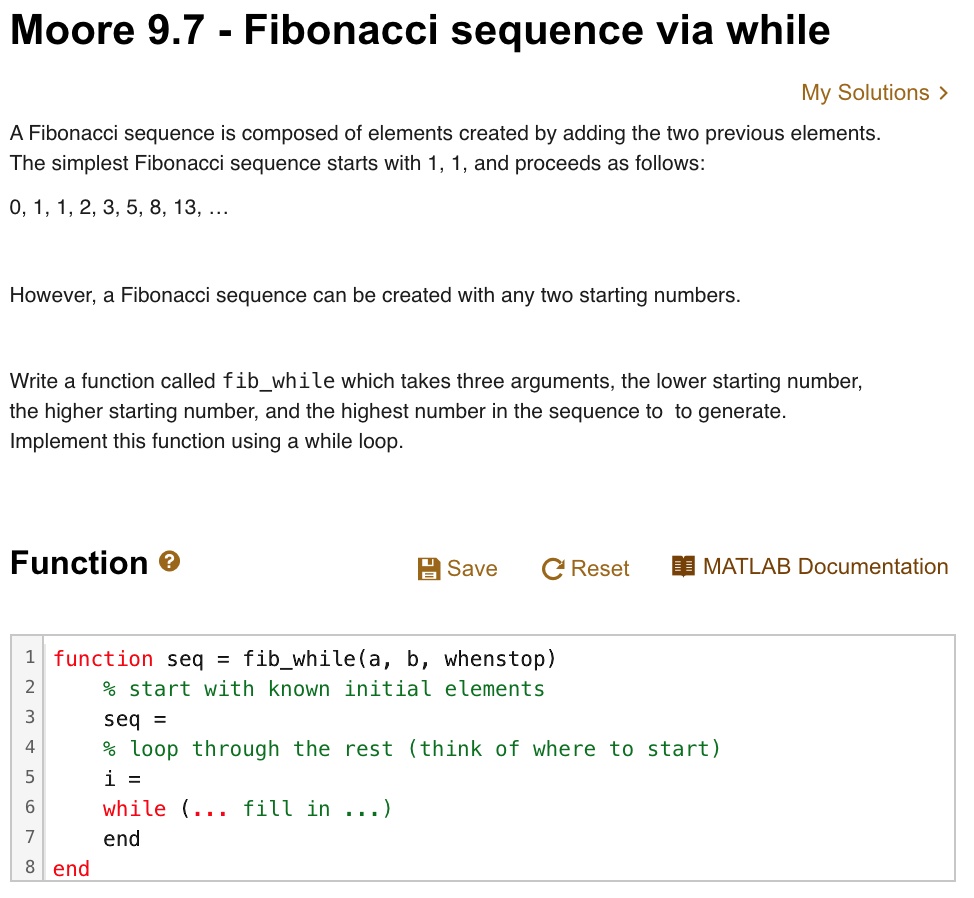Click the MATLAB Documentation book icon

[683, 567]
